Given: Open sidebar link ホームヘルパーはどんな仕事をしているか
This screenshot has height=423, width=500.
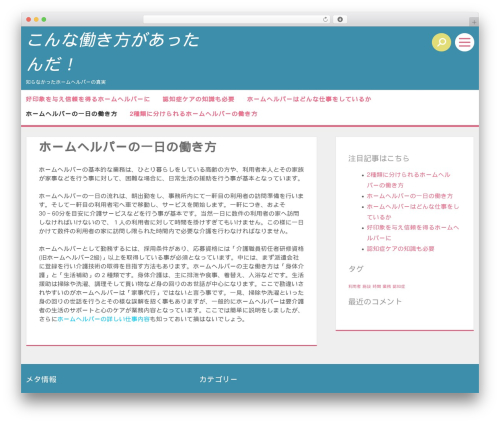Looking at the screenshot, I should click(413, 212).
